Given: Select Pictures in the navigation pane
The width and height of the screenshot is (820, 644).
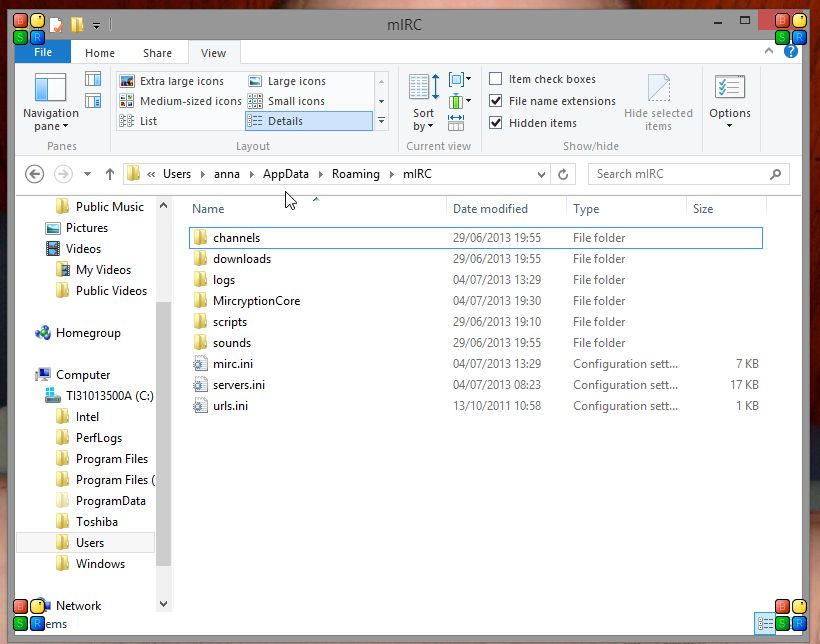Looking at the screenshot, I should click(x=76, y=228).
